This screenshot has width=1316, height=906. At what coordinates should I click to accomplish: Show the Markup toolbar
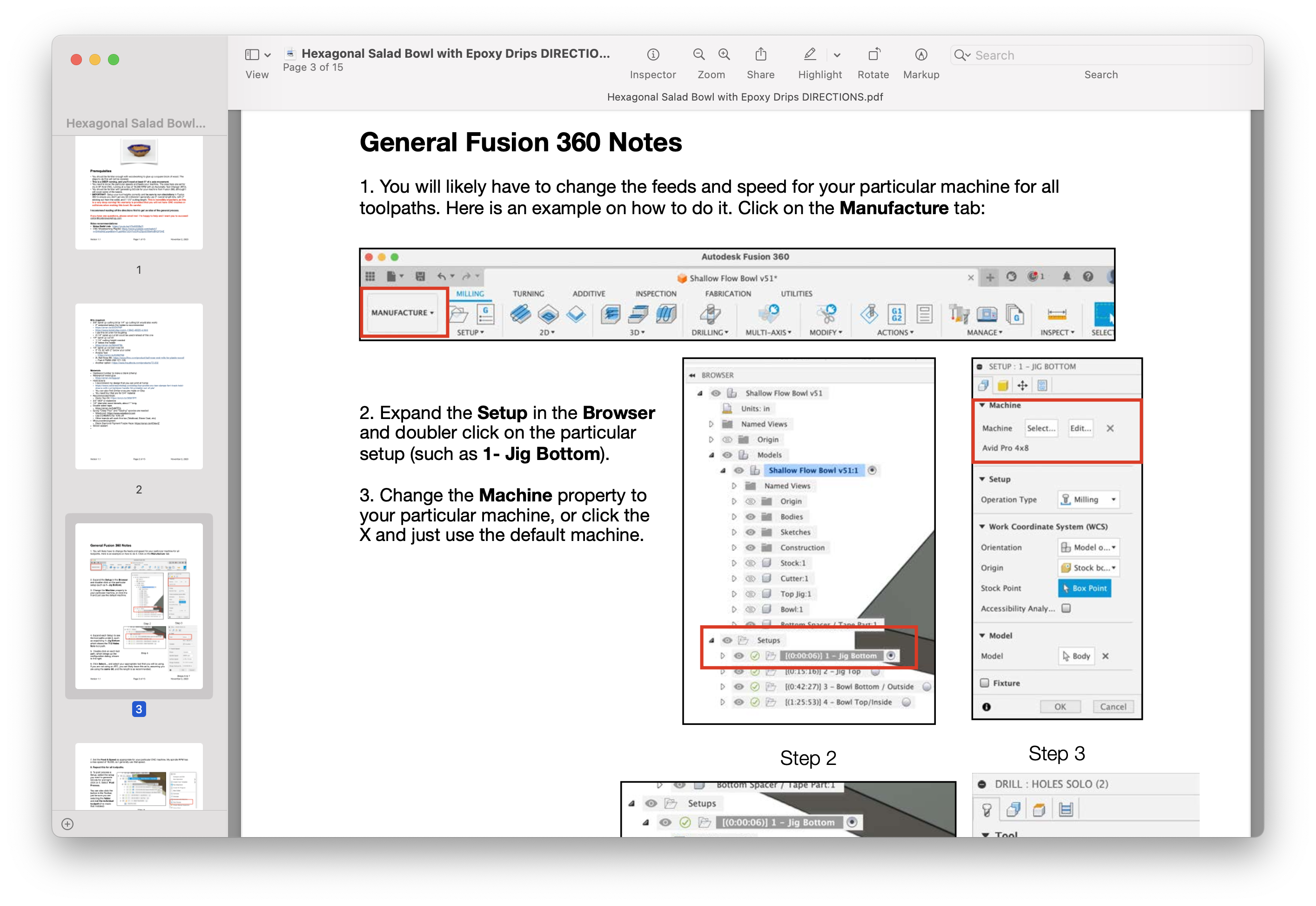coord(921,54)
